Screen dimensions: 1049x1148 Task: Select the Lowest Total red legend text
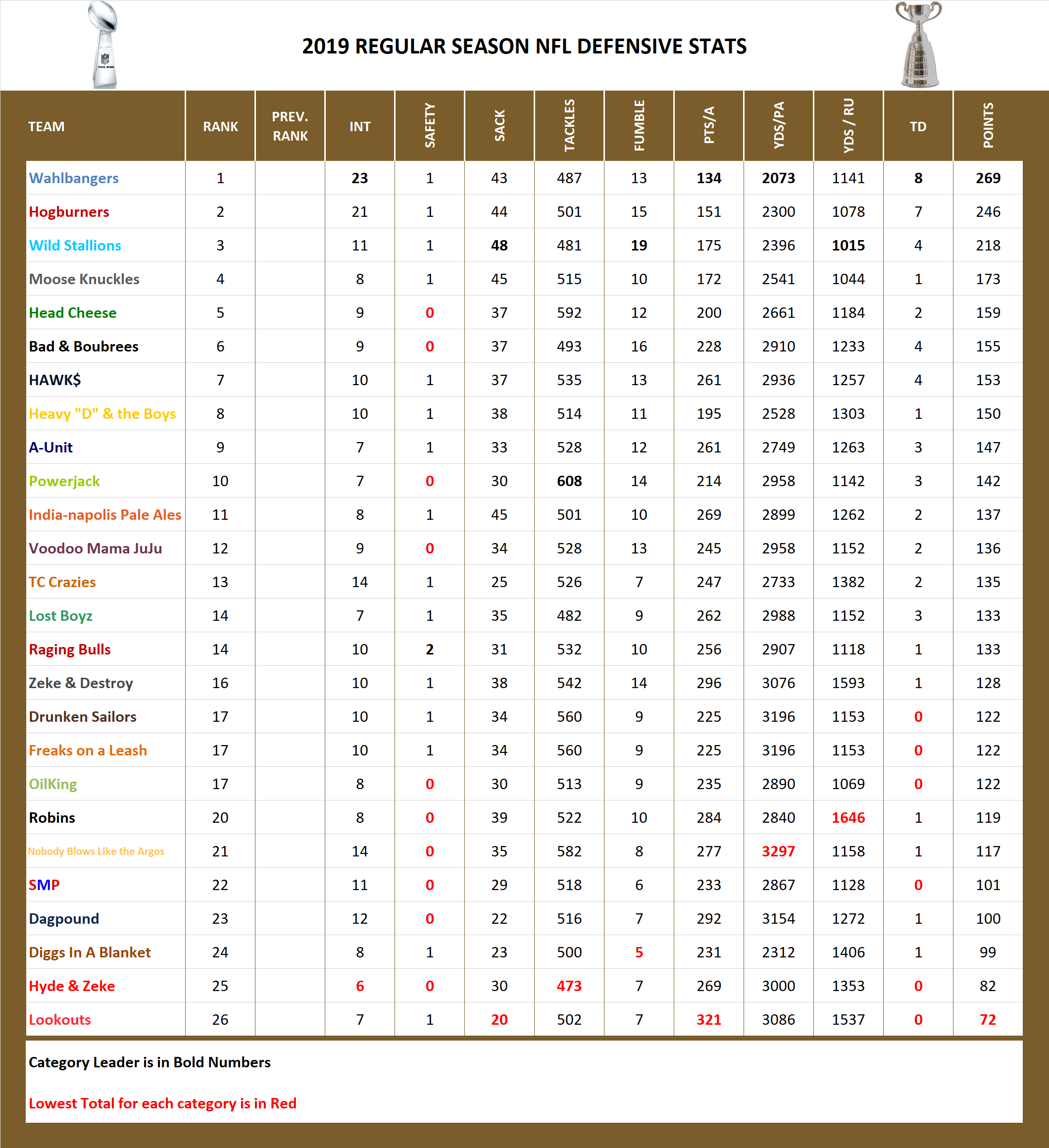tap(162, 1103)
